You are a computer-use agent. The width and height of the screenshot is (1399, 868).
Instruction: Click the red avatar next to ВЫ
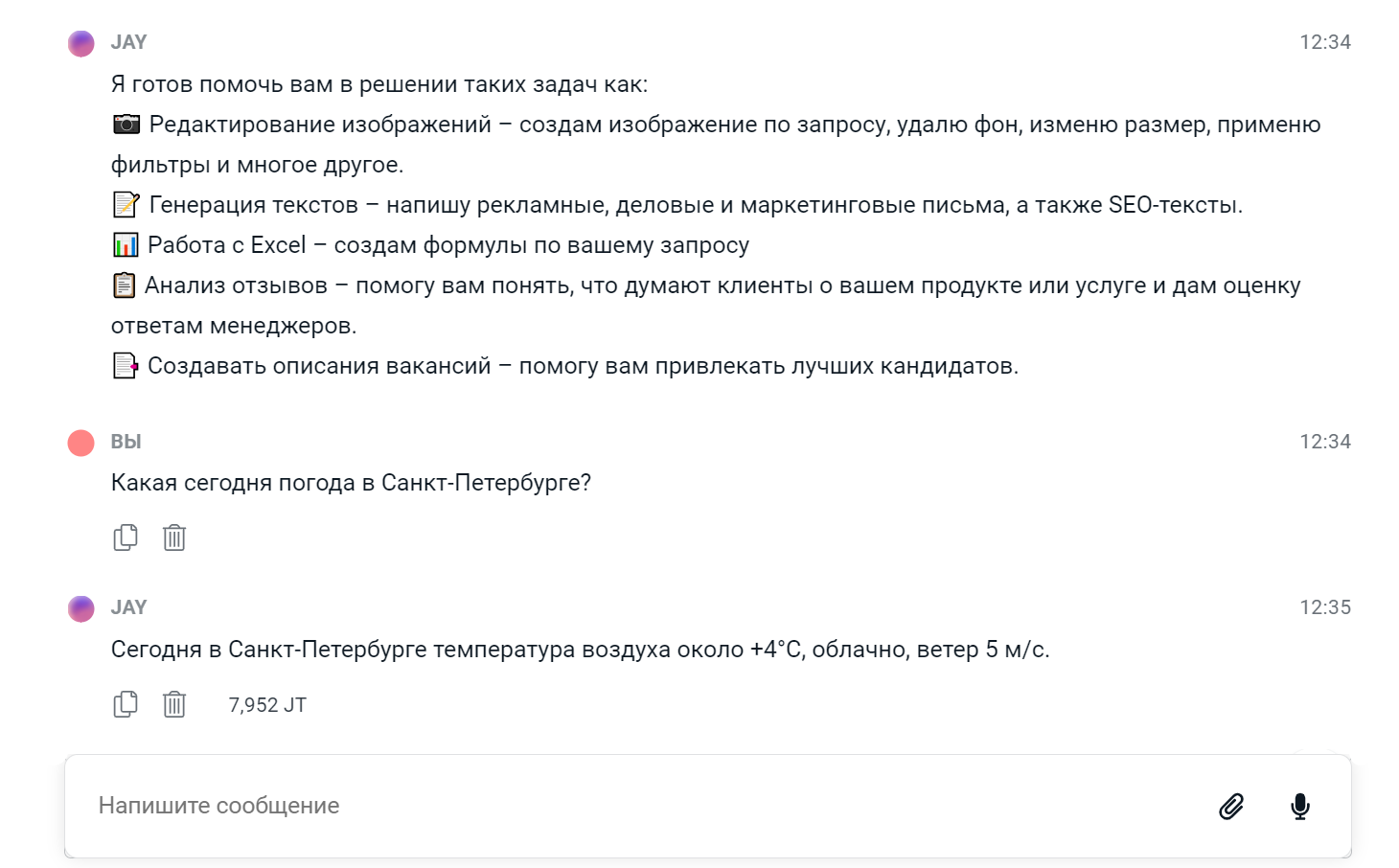[81, 443]
